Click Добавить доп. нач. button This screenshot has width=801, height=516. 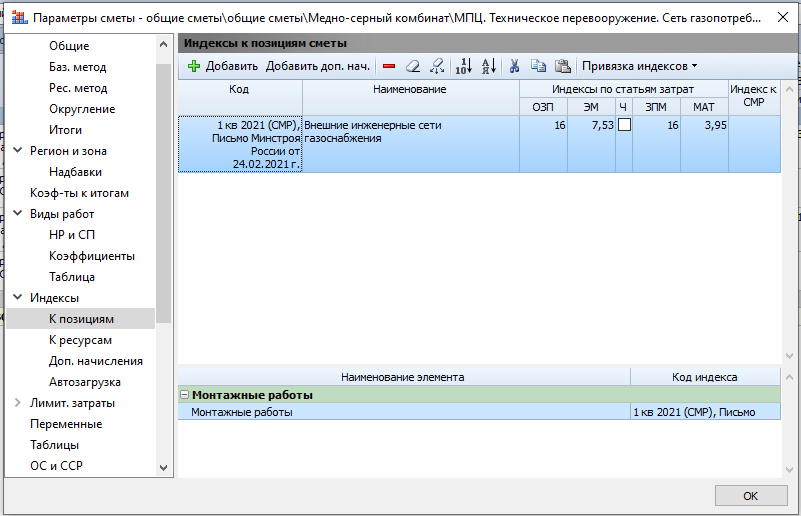pos(317,66)
